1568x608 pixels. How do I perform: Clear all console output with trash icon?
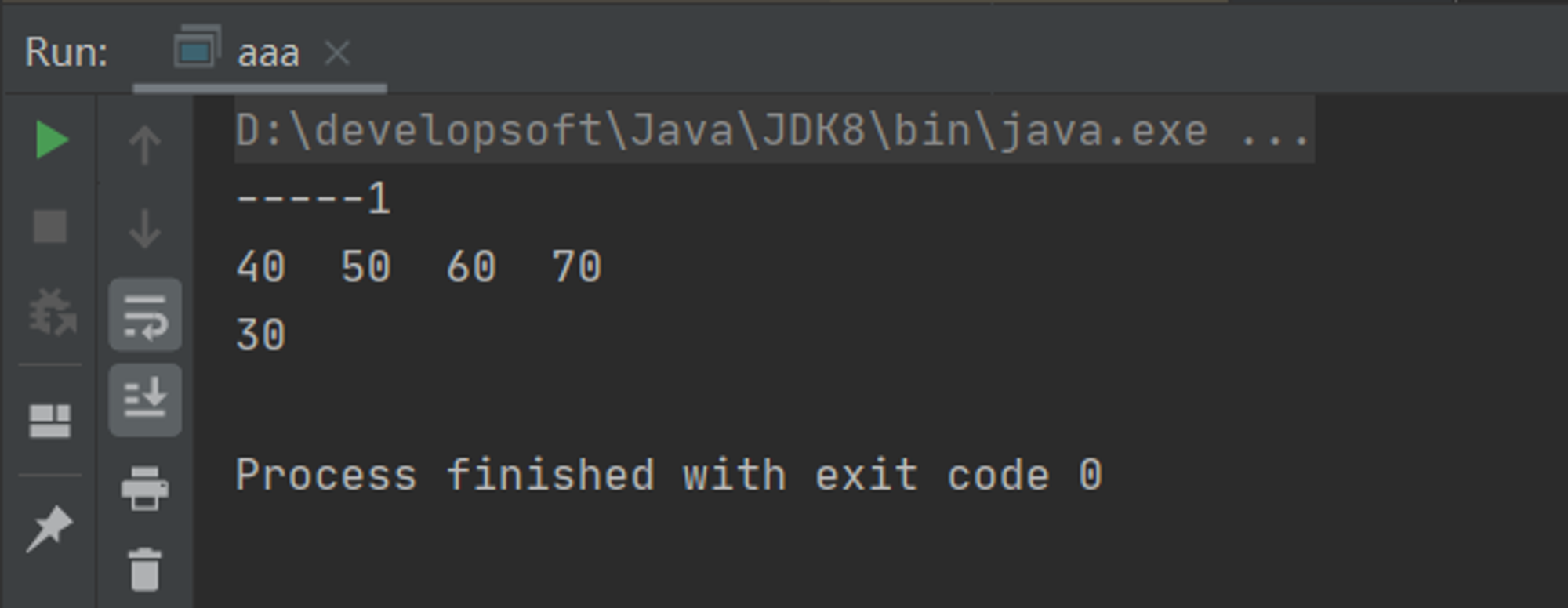click(x=145, y=569)
